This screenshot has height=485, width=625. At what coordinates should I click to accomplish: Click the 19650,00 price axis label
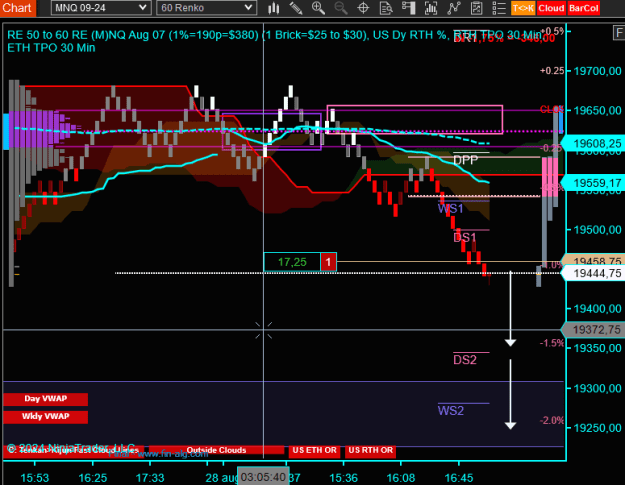(597, 110)
